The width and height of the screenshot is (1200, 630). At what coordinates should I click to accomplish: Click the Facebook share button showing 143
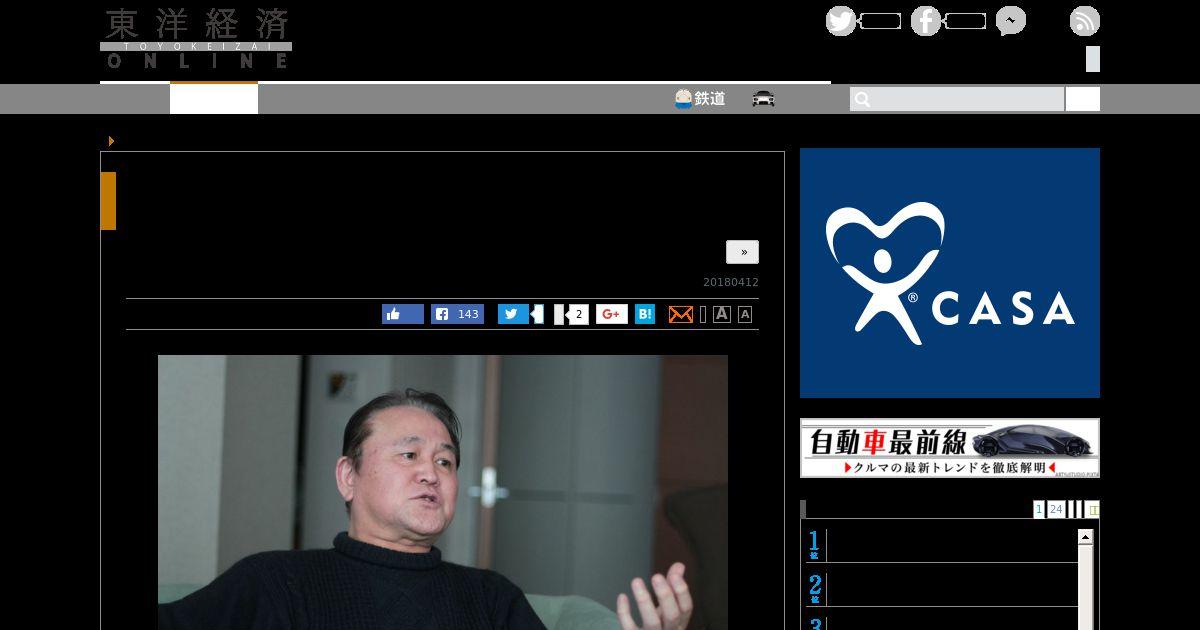tap(457, 314)
